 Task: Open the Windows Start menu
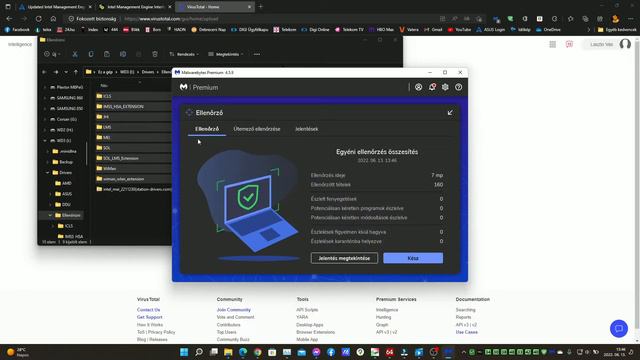coord(184,352)
